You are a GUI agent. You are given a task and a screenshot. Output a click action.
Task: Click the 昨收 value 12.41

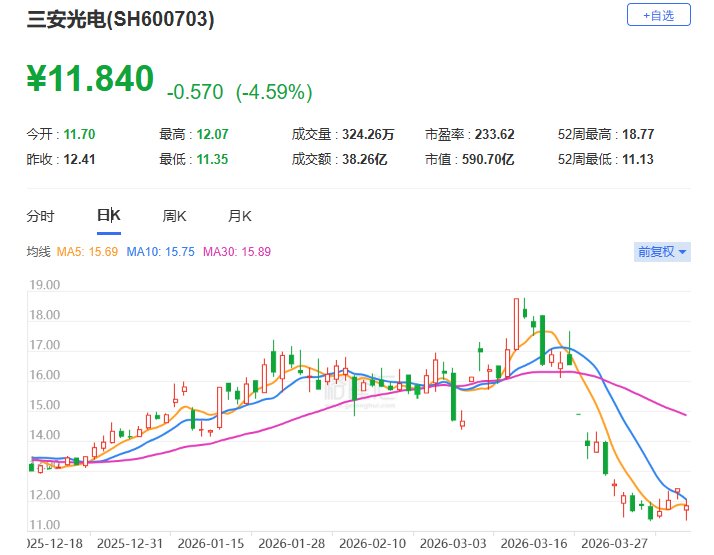coord(79,159)
